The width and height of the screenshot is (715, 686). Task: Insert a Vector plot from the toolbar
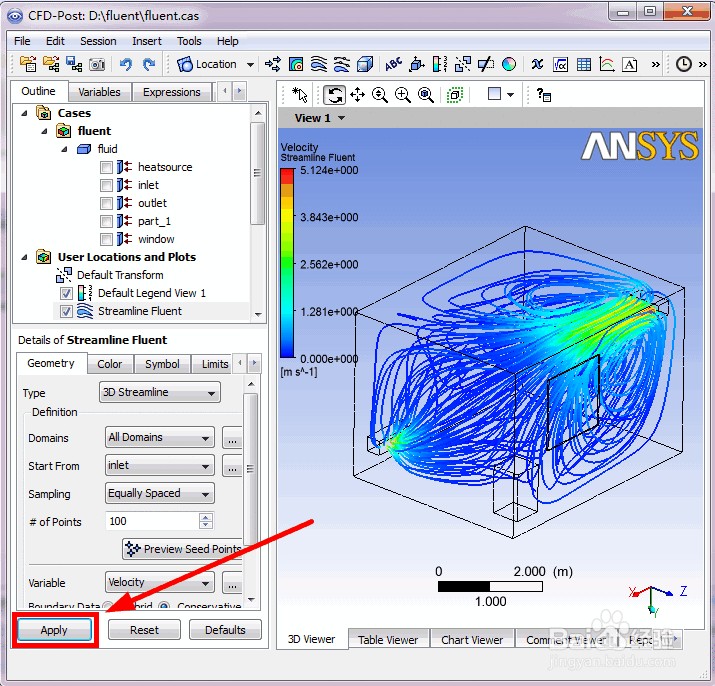(x=273, y=64)
